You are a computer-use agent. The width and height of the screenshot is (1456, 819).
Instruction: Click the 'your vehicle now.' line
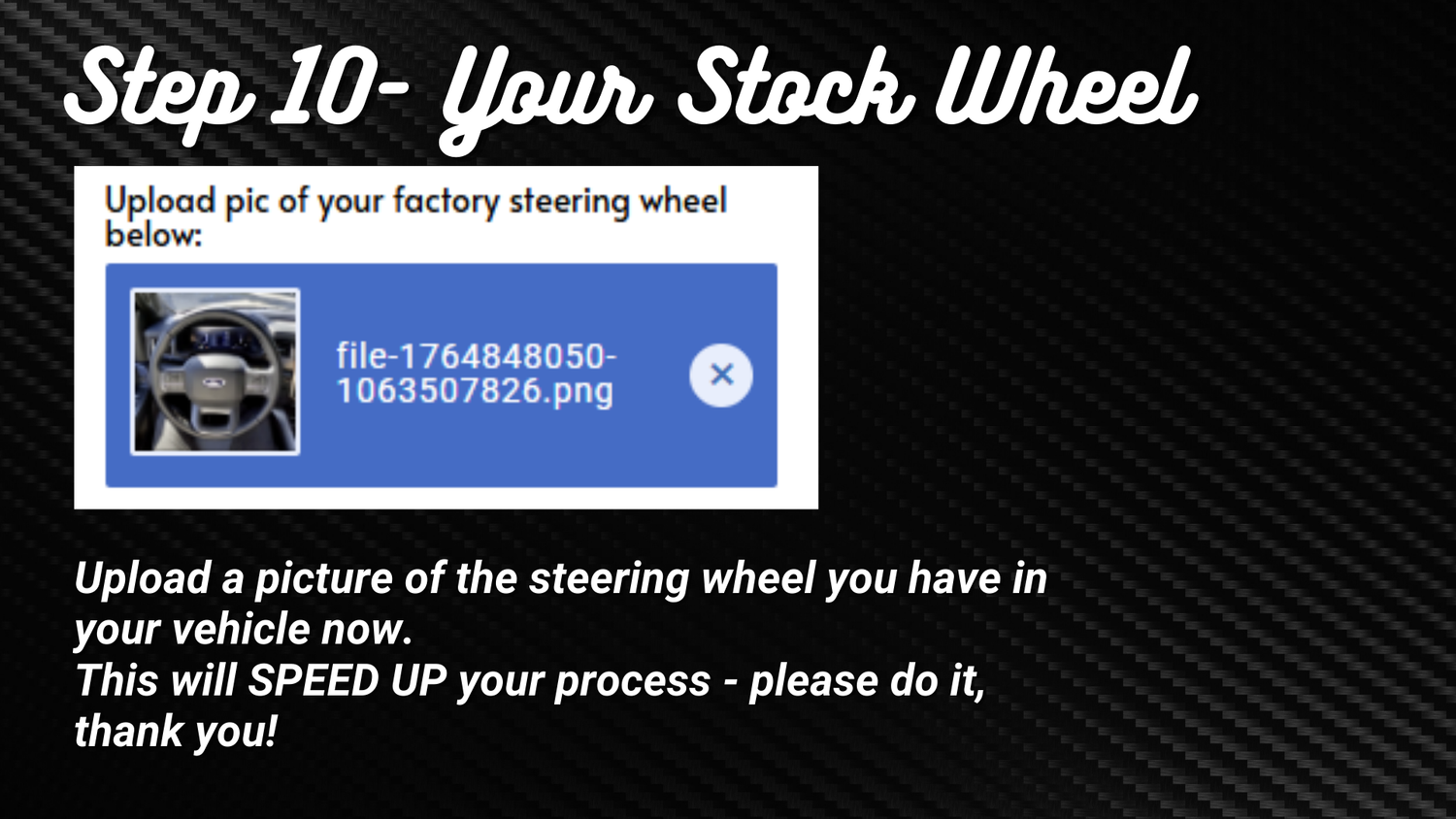point(244,630)
